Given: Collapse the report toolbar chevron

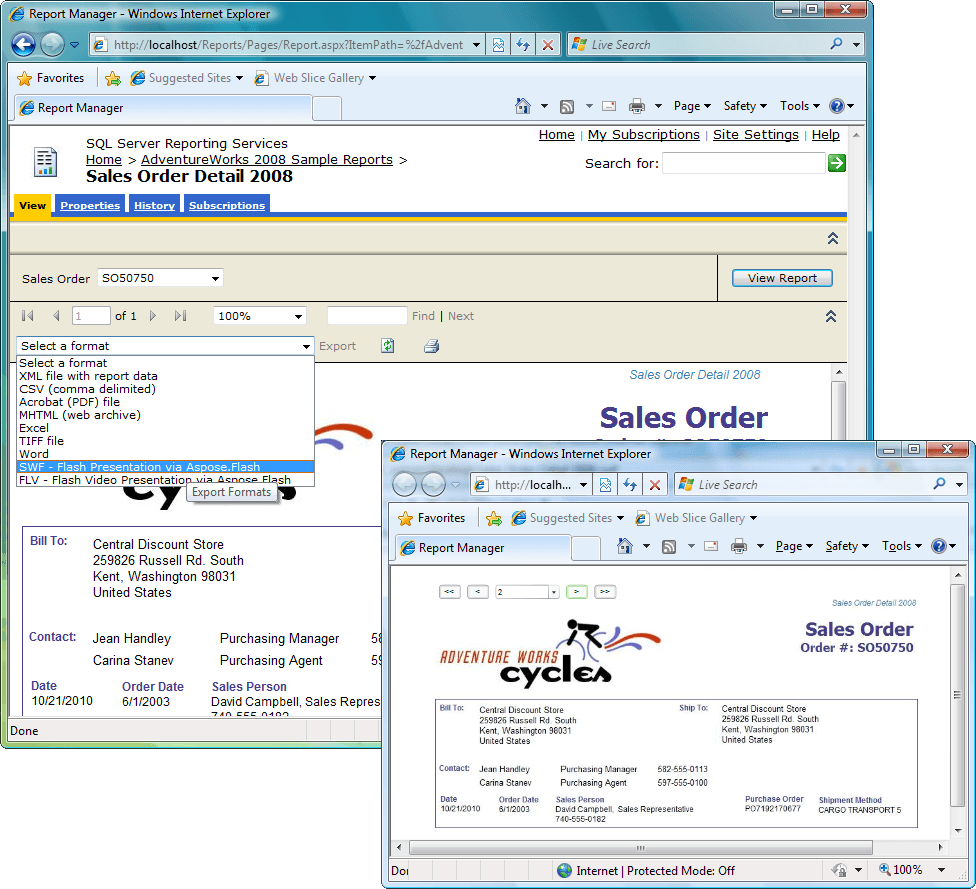Looking at the screenshot, I should point(831,316).
